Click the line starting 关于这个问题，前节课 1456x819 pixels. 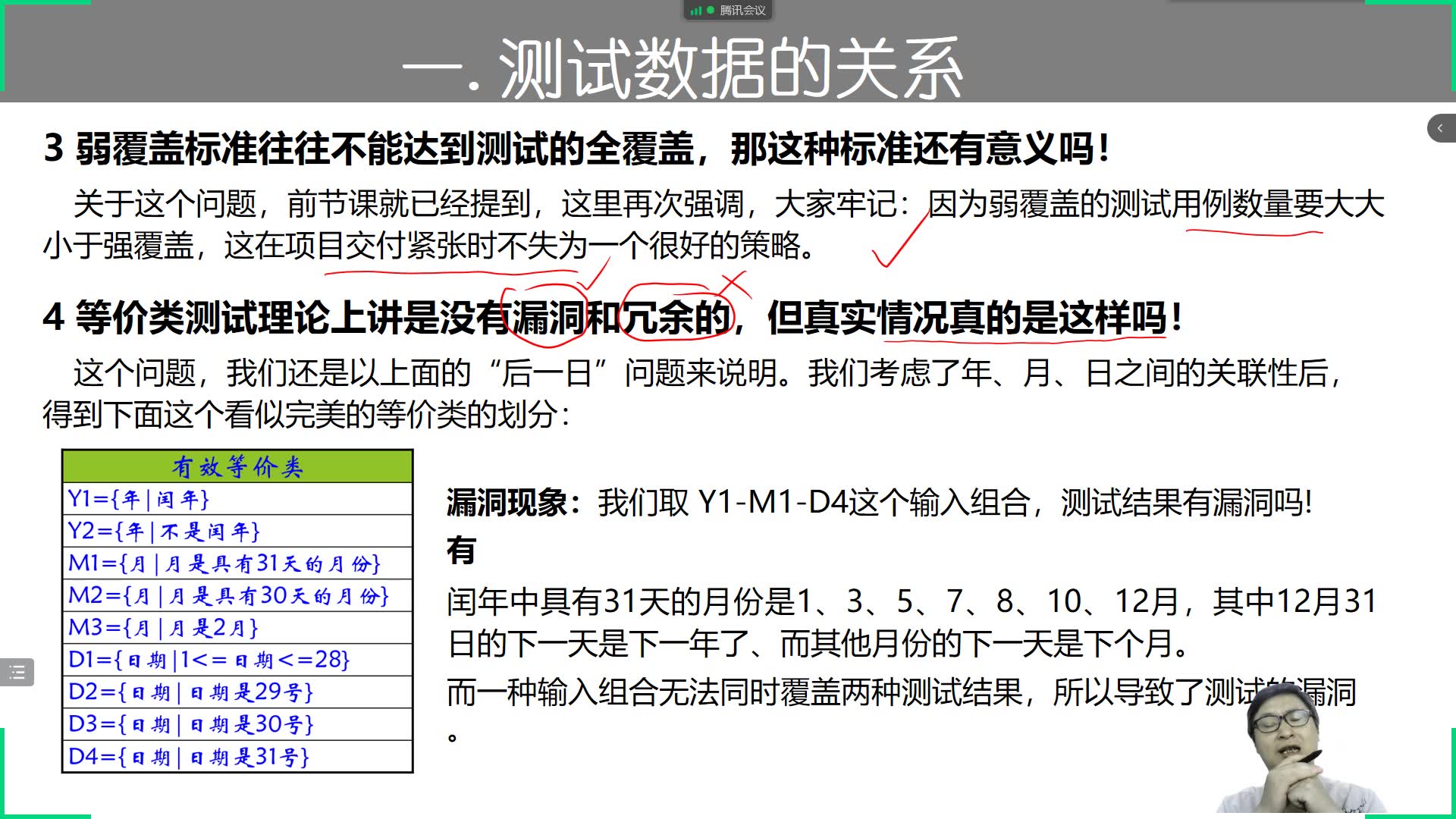(x=729, y=204)
